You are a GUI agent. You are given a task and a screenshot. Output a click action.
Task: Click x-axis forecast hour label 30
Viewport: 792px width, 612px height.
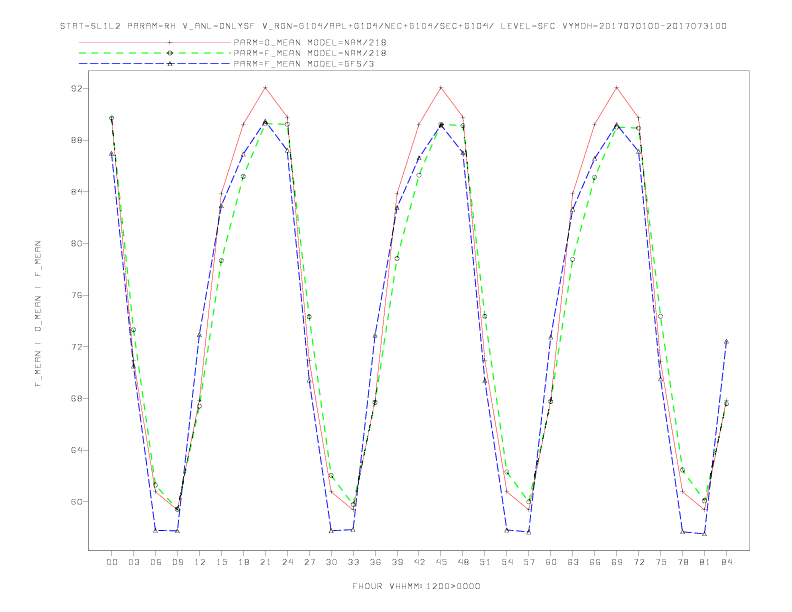[331, 562]
